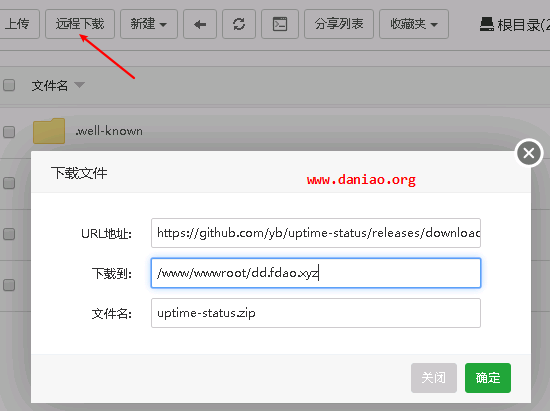Click the 关闭 close button
Viewport: 550px width, 411px height.
(434, 378)
